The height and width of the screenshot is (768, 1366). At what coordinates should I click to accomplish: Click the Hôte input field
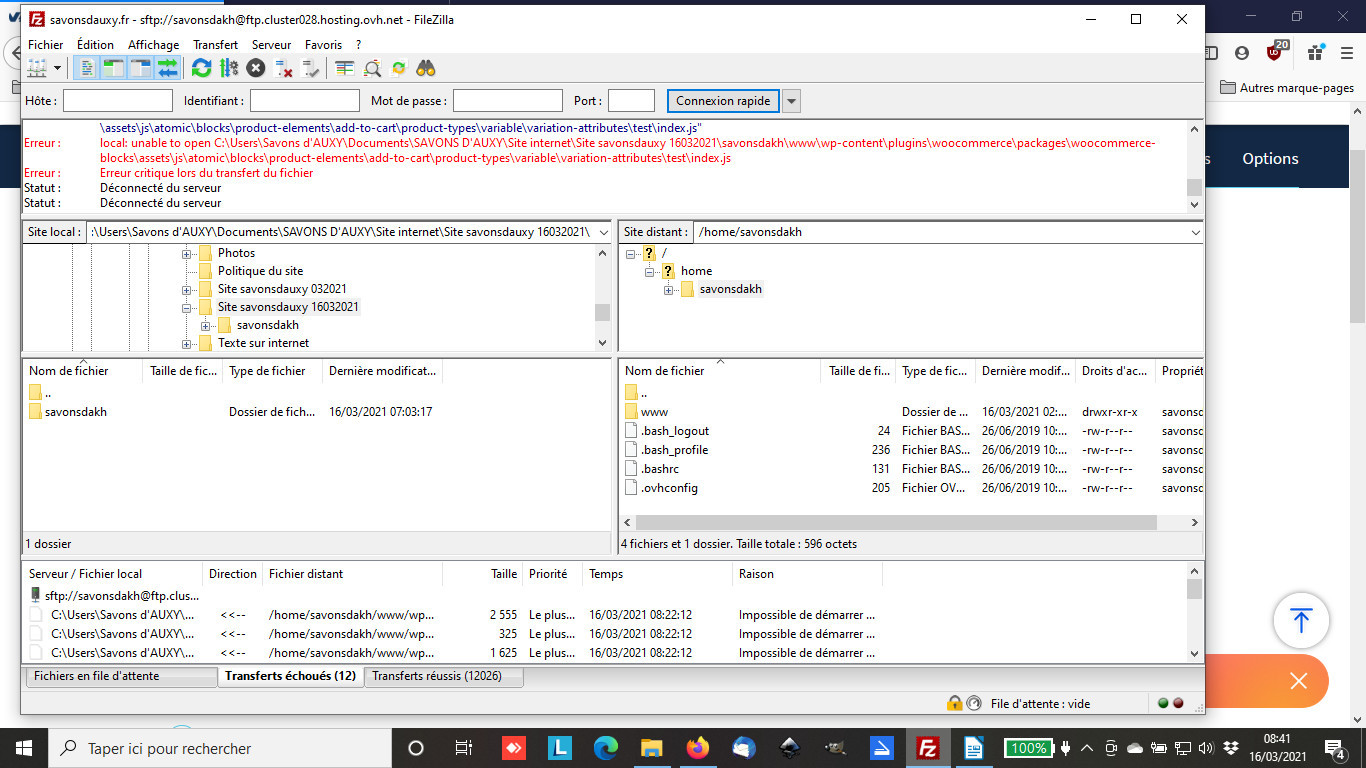(118, 101)
